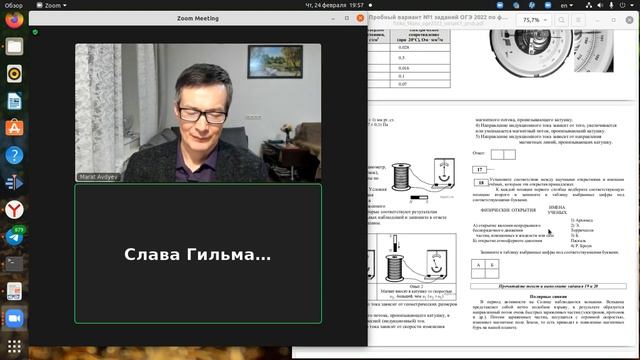Select the Zoom camera dock icon
This screenshot has height=360, width=640.
(x=14, y=318)
